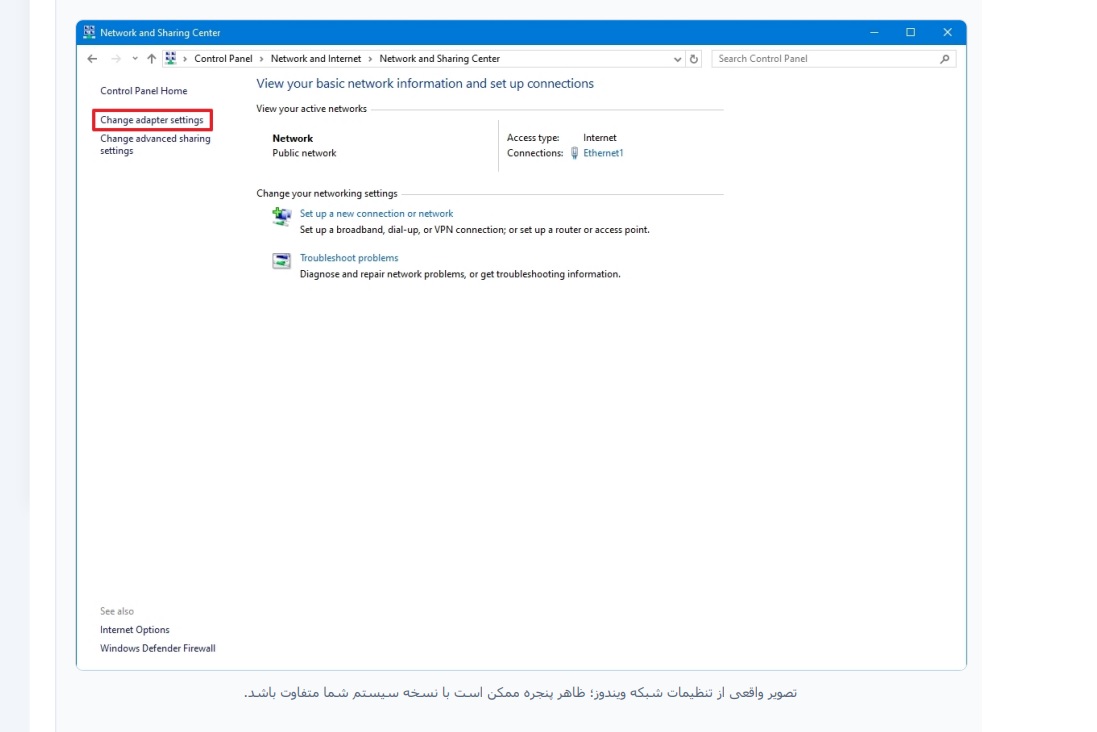This screenshot has width=1097, height=732.
Task: Expand chevron after Network and Internet breadcrumb
Action: pyautogui.click(x=370, y=59)
